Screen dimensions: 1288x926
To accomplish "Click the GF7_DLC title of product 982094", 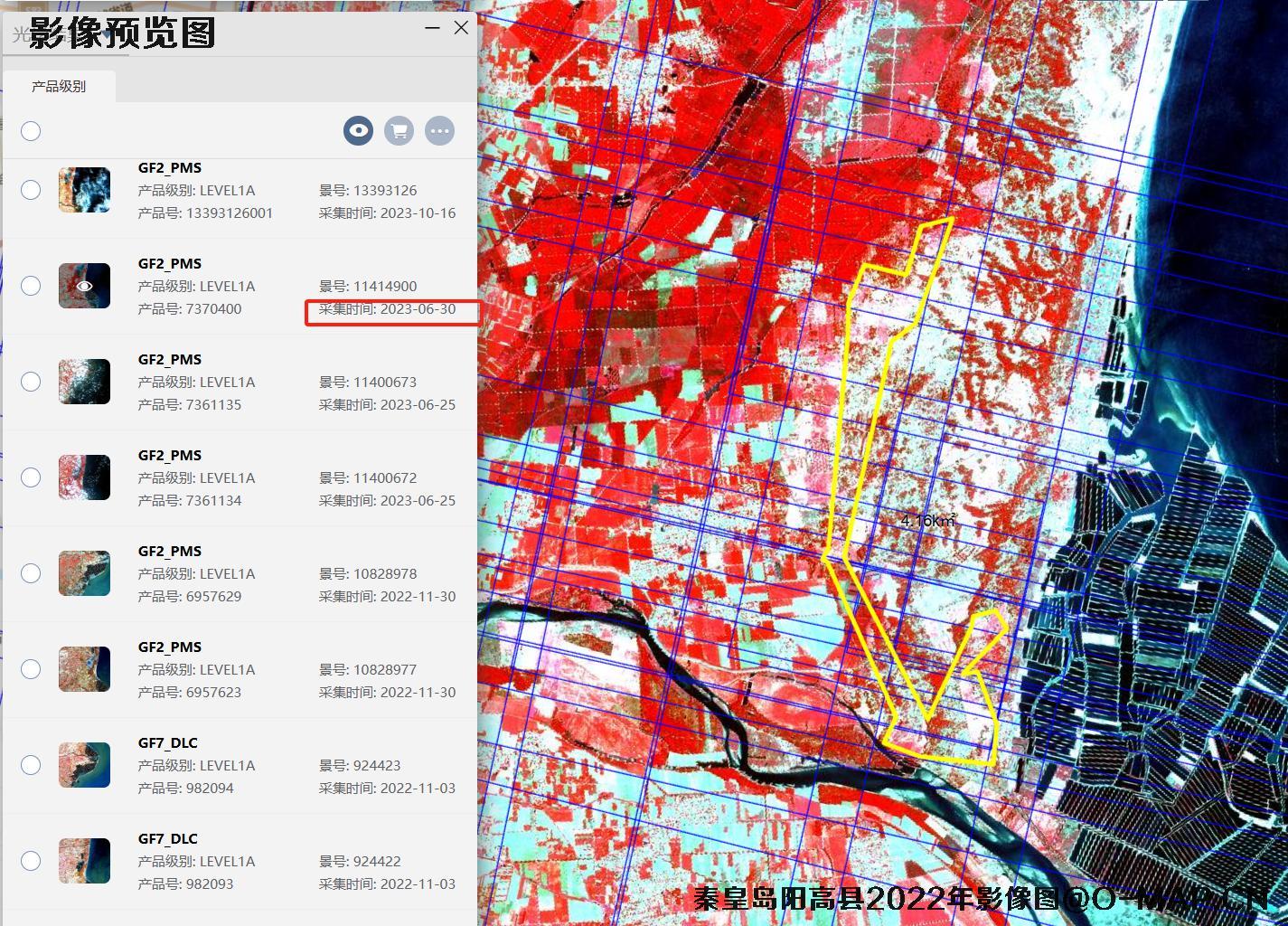I will tap(168, 742).
